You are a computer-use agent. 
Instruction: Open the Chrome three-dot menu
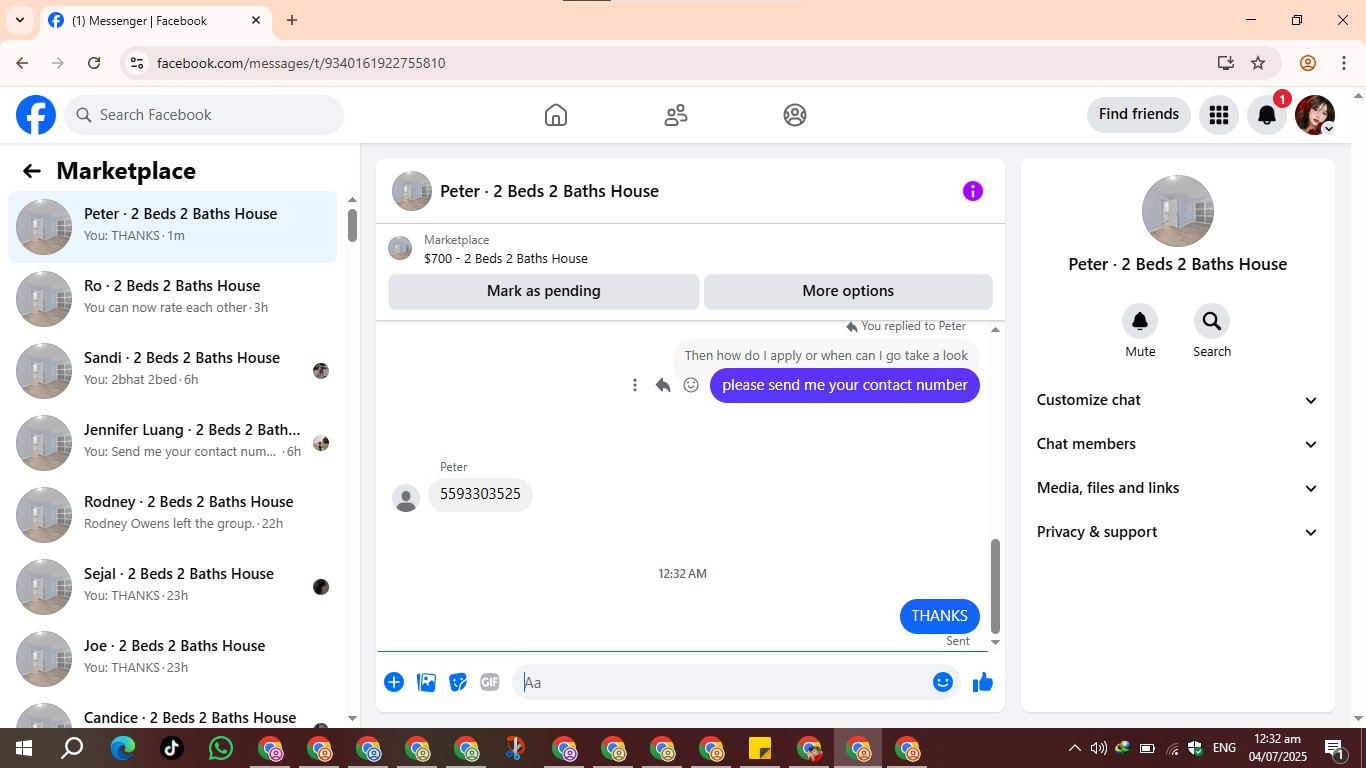(1343, 63)
